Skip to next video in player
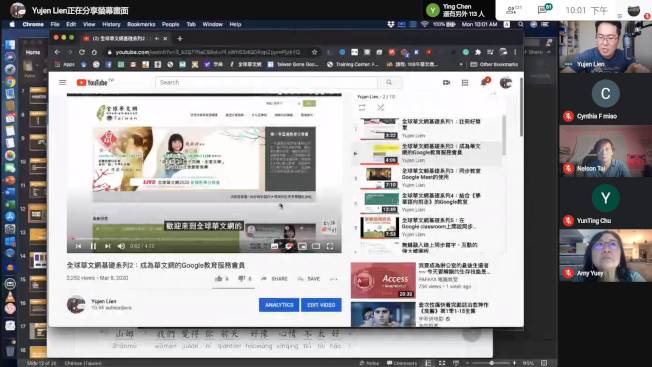 tap(107, 246)
